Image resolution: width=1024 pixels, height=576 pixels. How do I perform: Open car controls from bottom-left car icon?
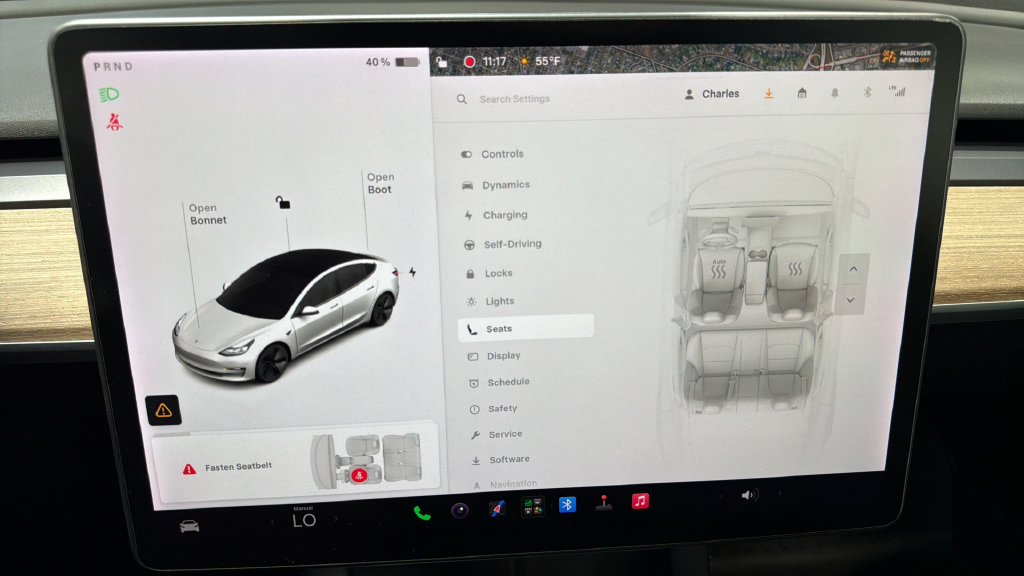[x=190, y=526]
